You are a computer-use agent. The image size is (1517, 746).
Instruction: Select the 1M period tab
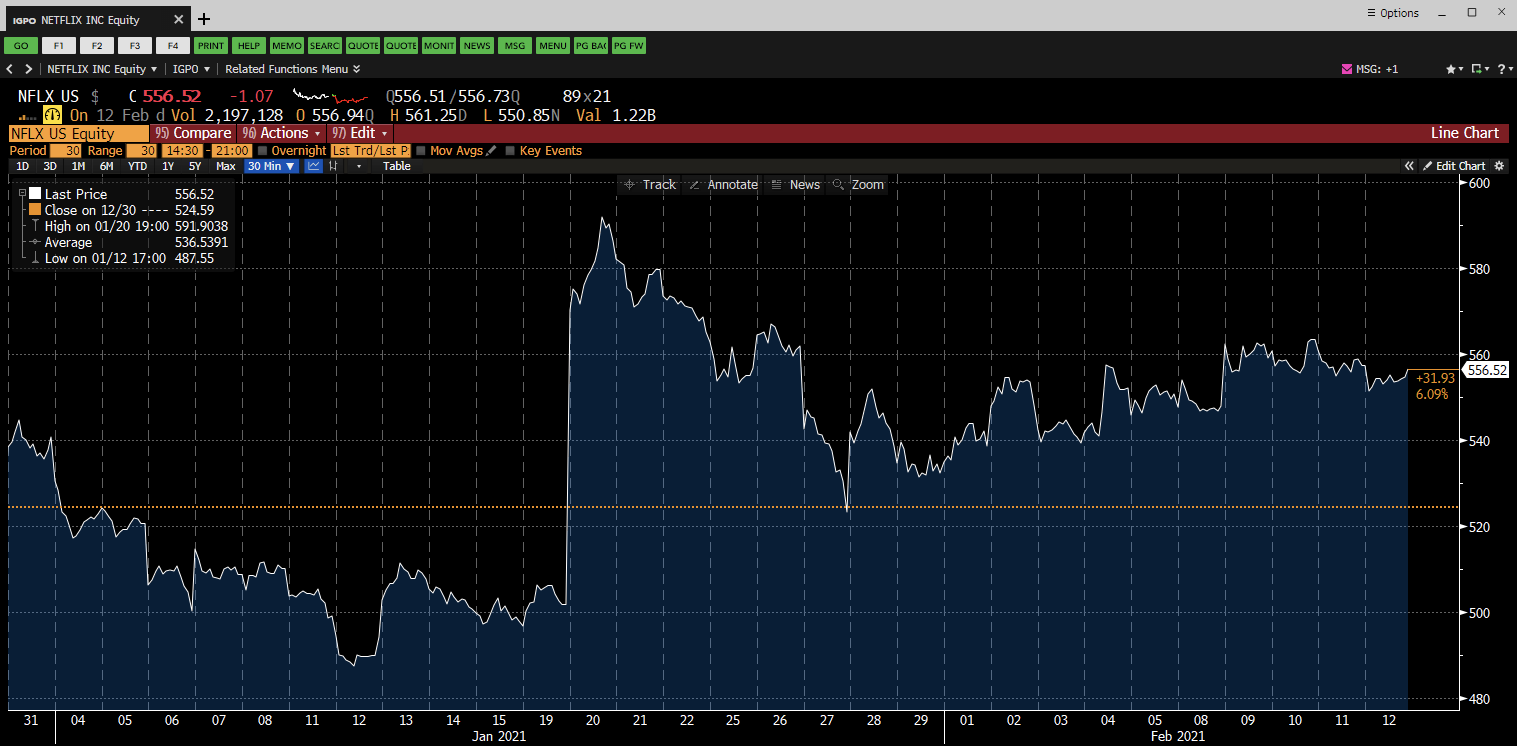coord(78,166)
